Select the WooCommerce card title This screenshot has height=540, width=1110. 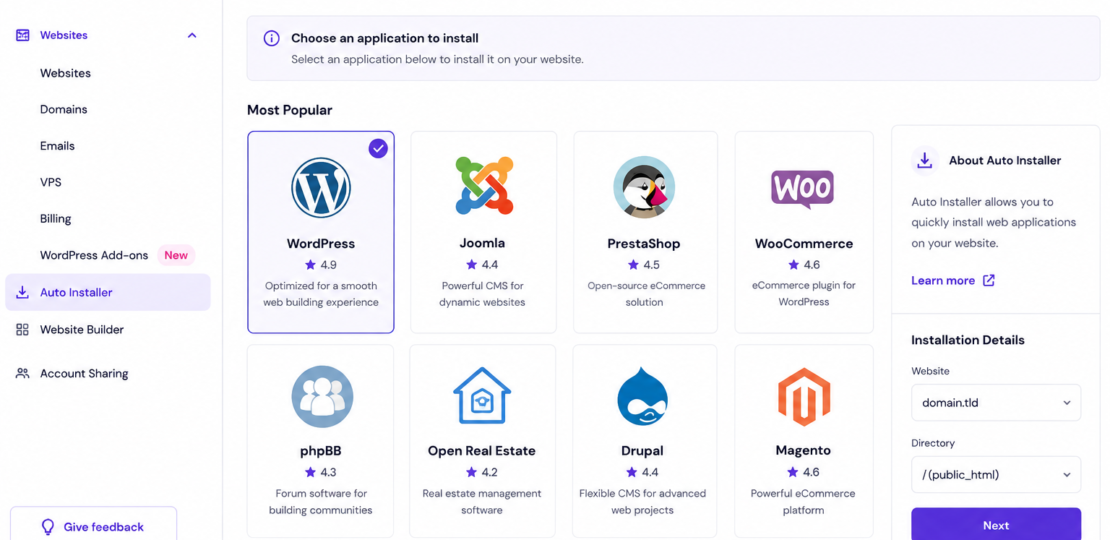point(804,243)
